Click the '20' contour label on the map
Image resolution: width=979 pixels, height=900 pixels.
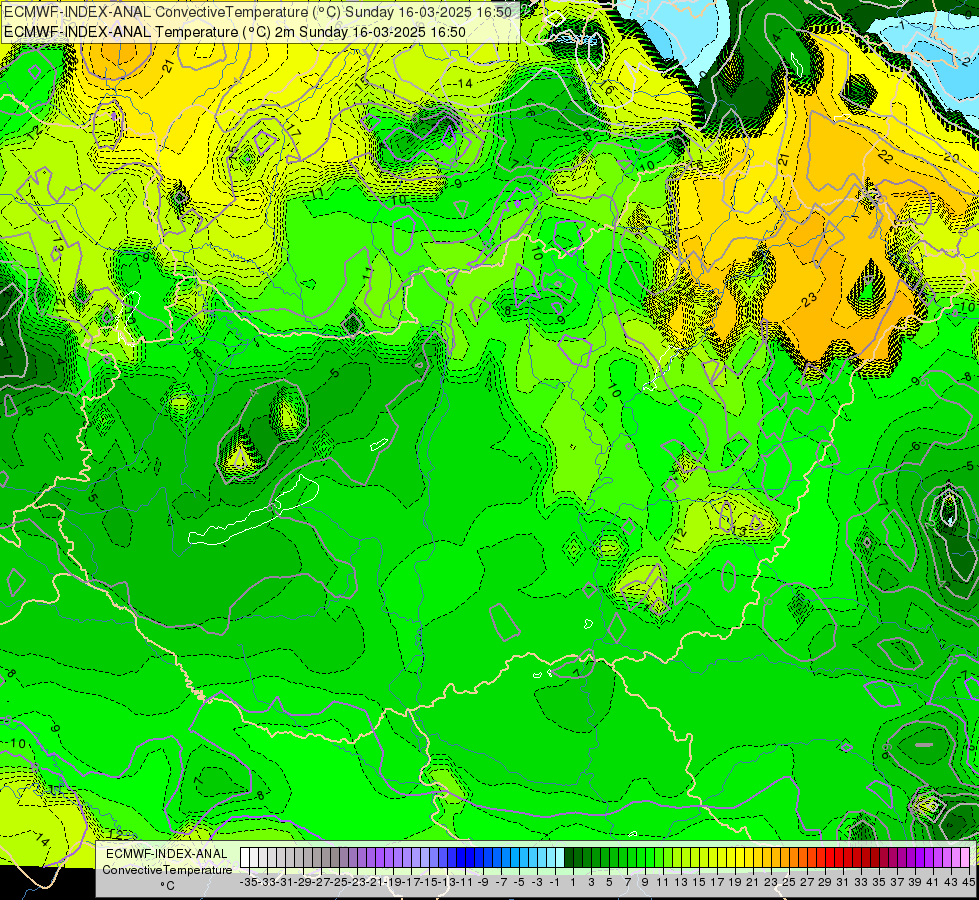[951, 157]
